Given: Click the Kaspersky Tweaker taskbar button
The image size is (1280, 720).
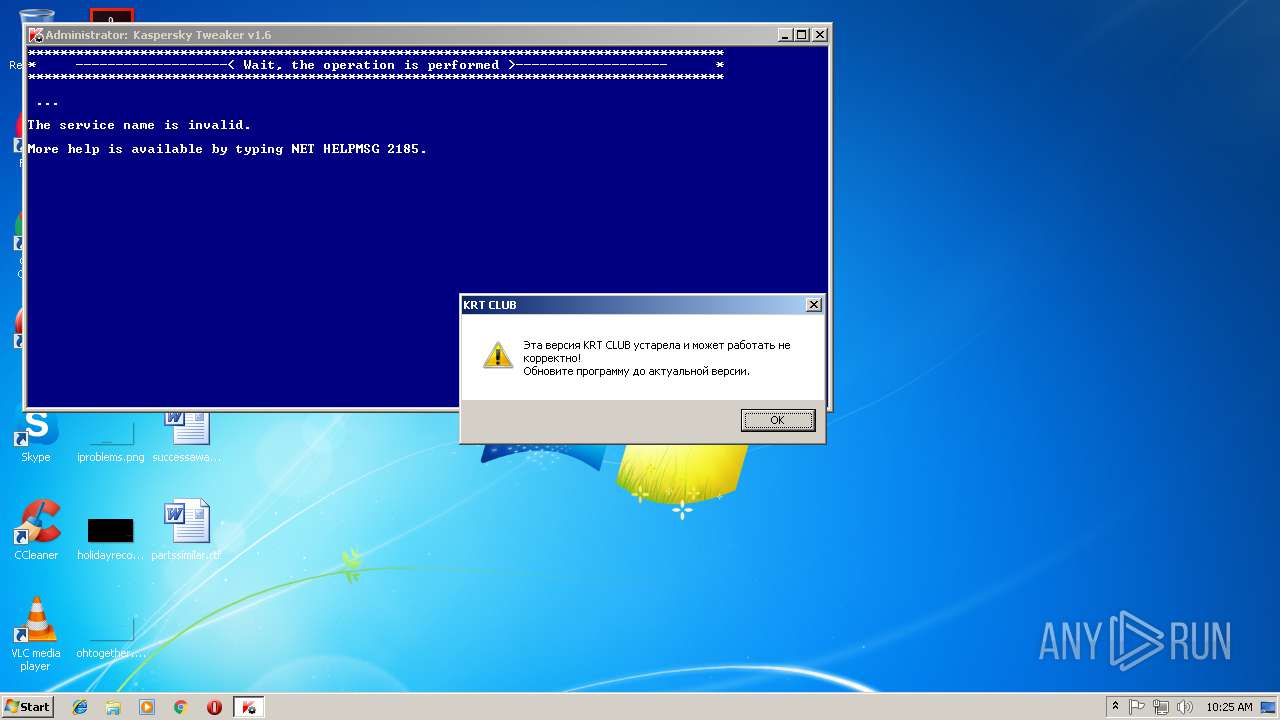Looking at the screenshot, I should (x=248, y=707).
